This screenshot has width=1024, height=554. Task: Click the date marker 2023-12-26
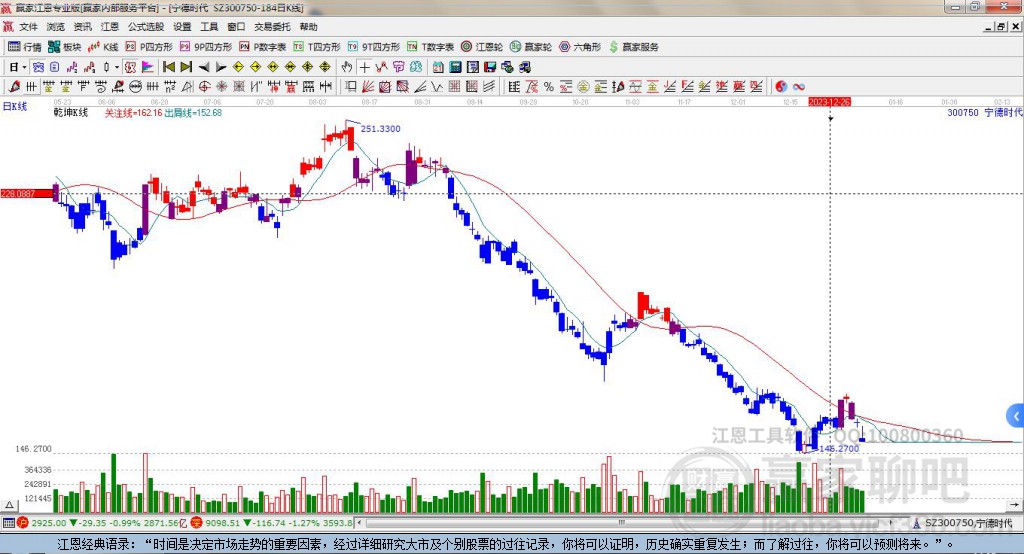click(x=829, y=102)
